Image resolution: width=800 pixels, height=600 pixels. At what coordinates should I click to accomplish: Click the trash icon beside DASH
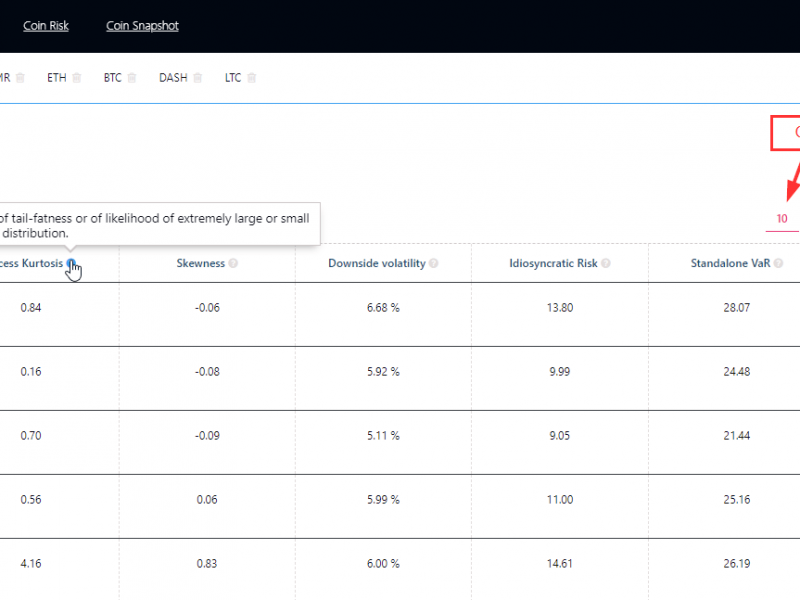(x=198, y=78)
